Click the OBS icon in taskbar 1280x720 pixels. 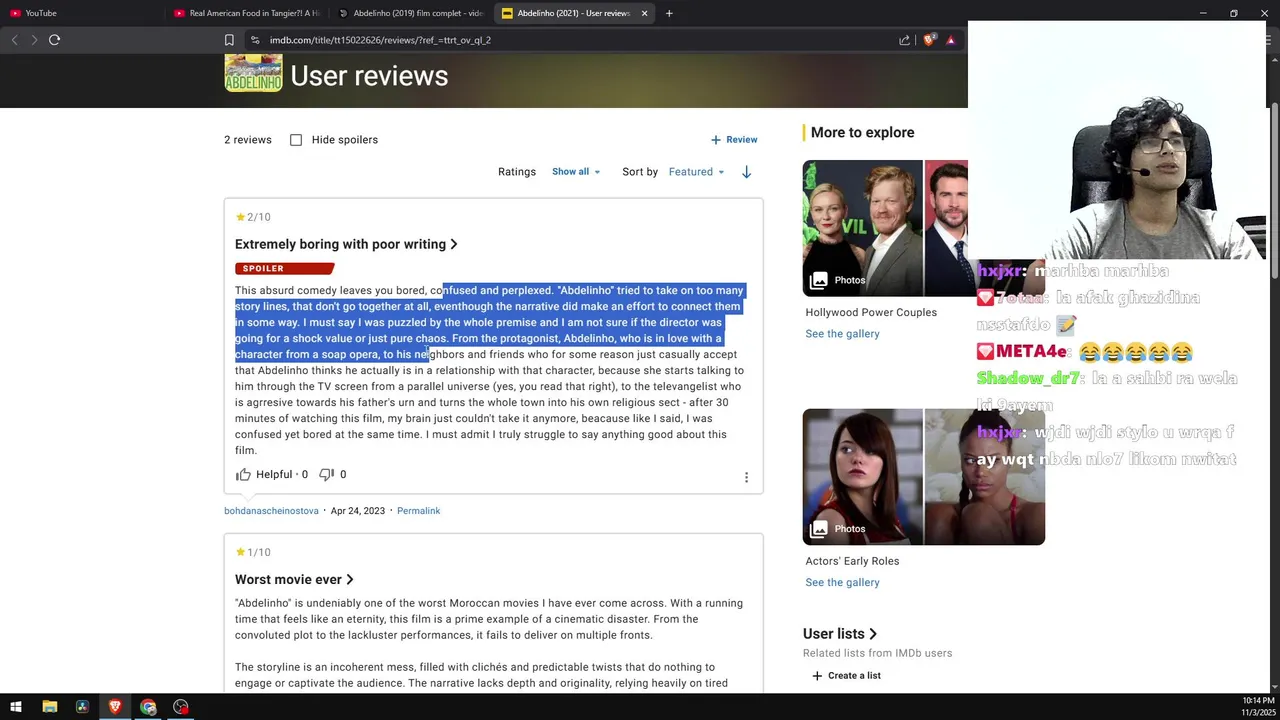[x=181, y=707]
